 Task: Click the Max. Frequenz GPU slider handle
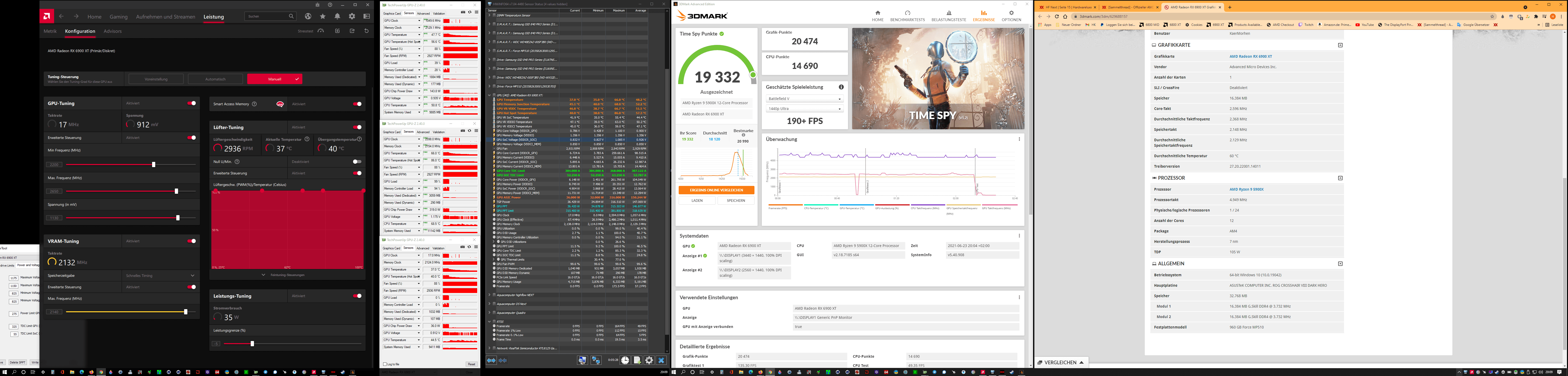coord(176,191)
